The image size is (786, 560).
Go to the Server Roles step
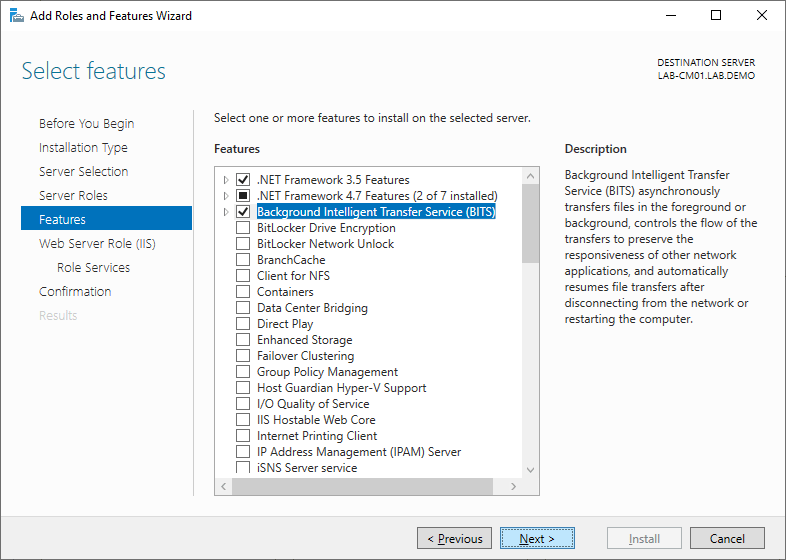[x=73, y=195]
